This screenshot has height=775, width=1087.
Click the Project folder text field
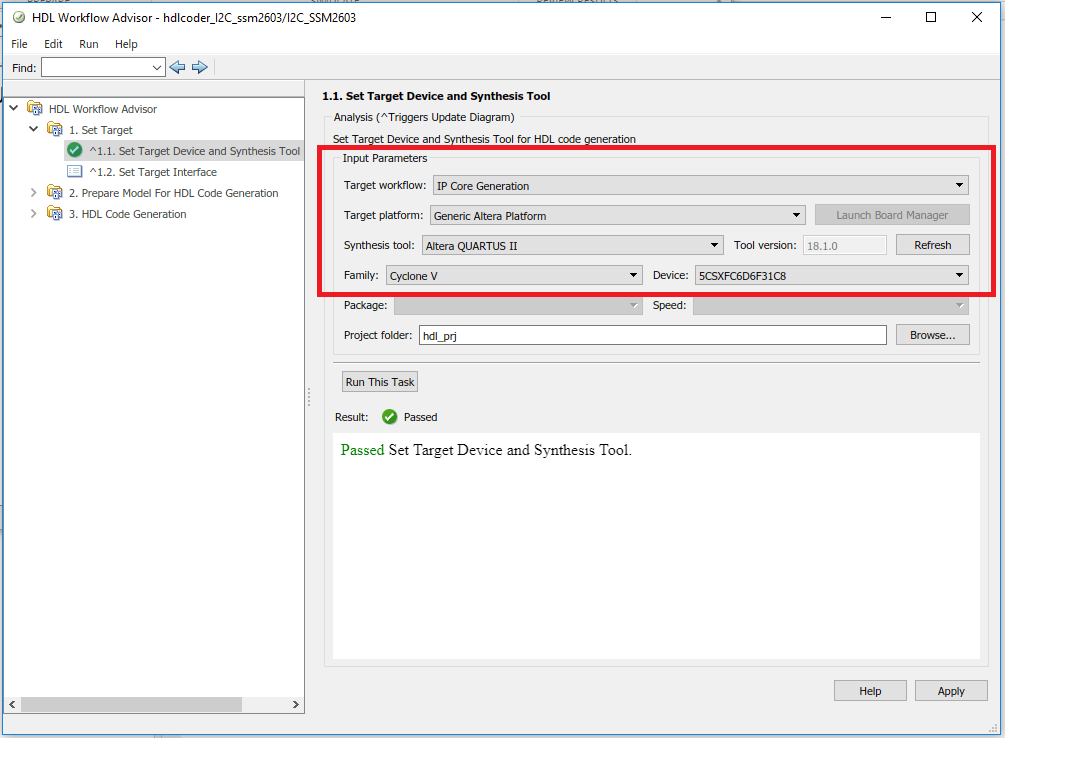[653, 335]
